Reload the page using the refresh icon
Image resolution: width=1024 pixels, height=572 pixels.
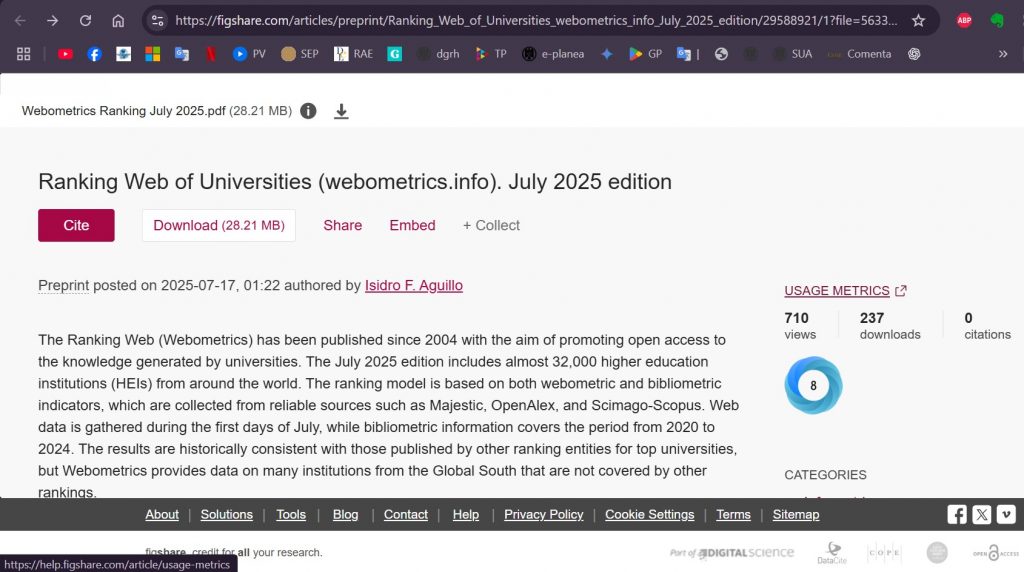(85, 20)
